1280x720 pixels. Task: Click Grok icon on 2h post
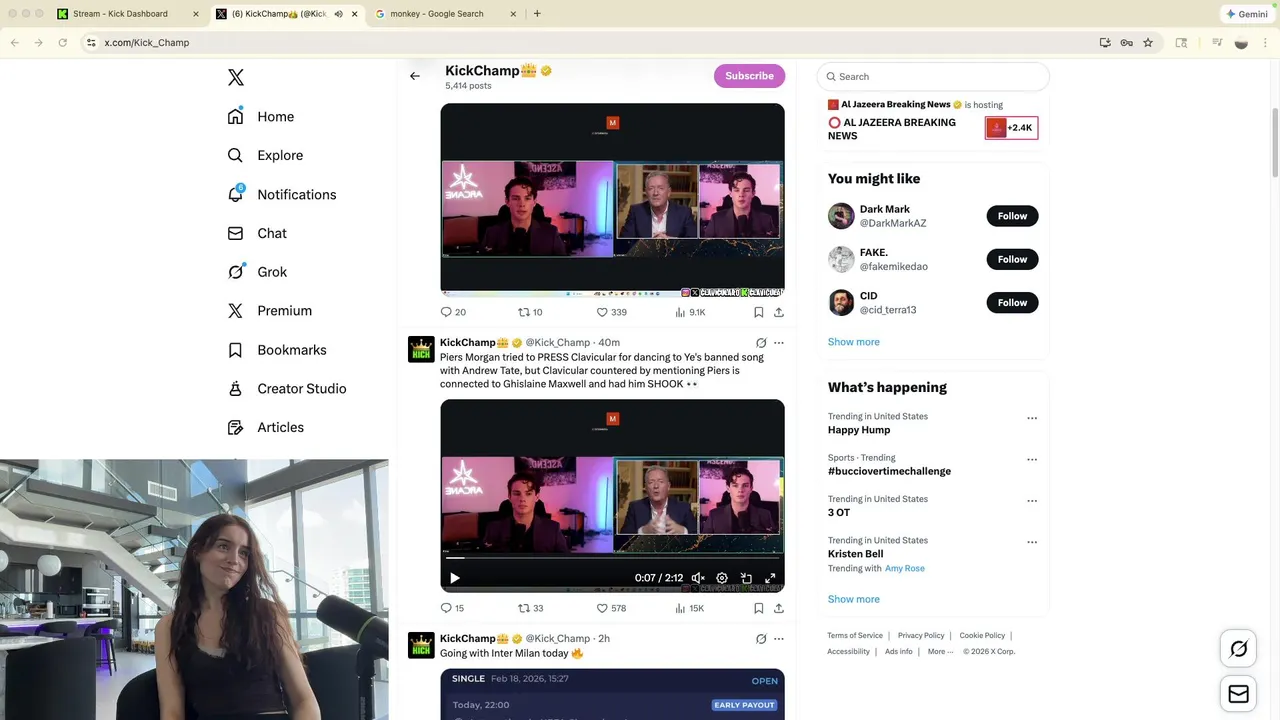point(761,639)
